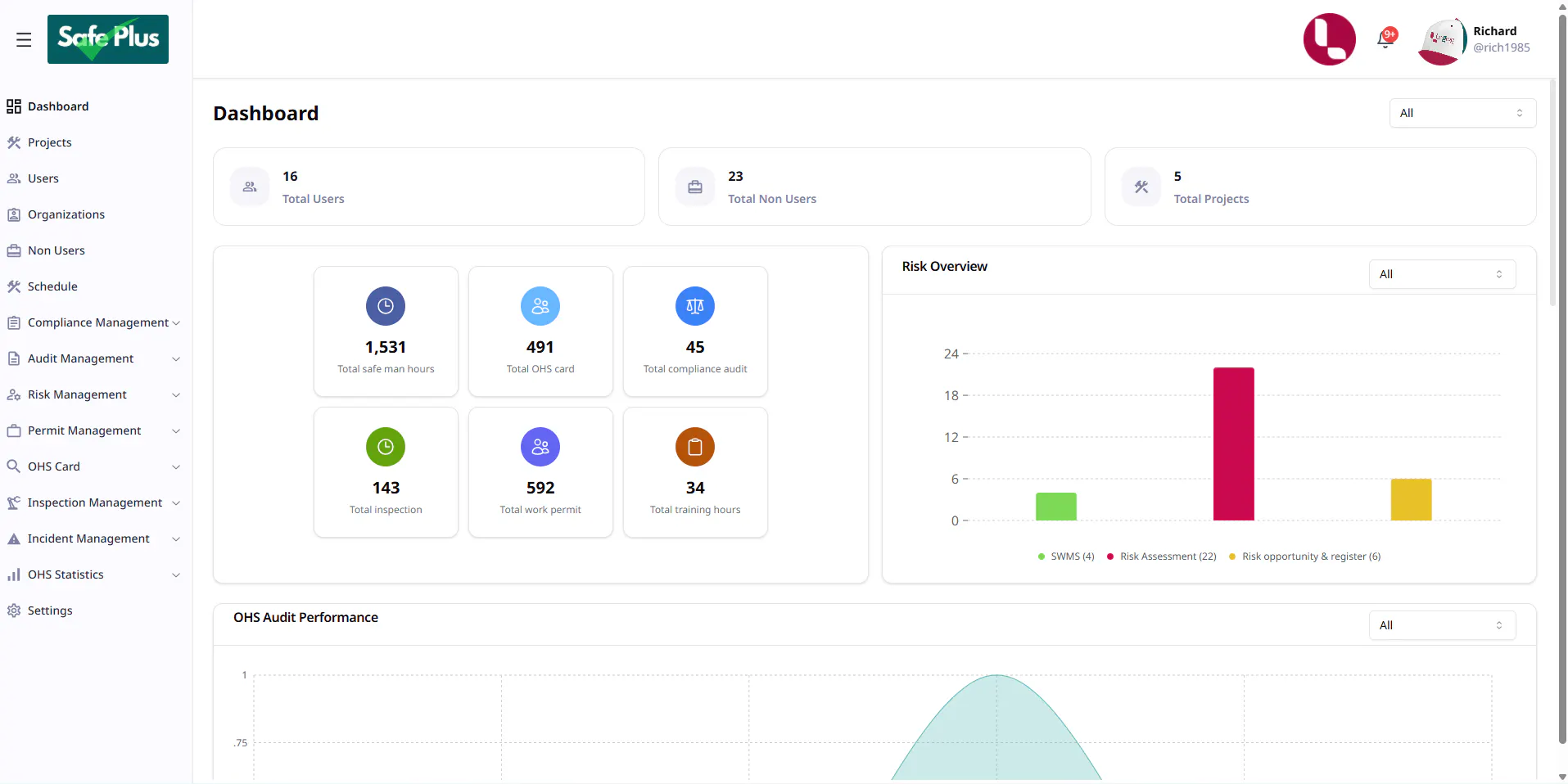
Task: Click the green SWMS bar
Action: point(1055,507)
